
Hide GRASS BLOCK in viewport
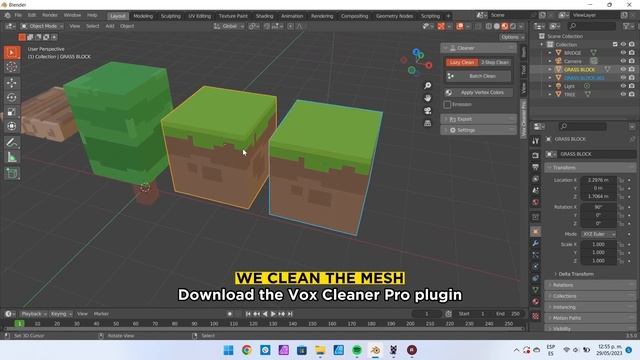623,69
